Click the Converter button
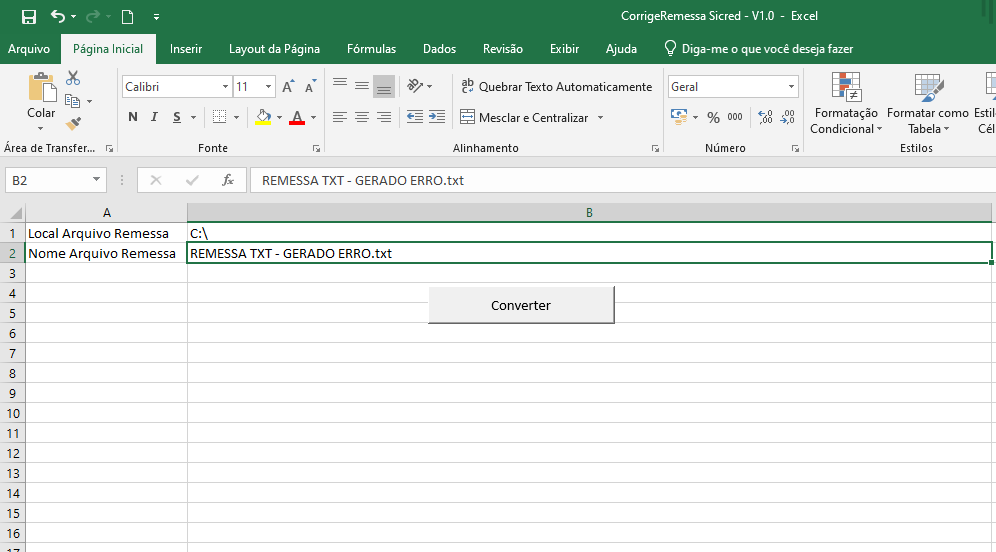This screenshot has width=996, height=552. (521, 305)
